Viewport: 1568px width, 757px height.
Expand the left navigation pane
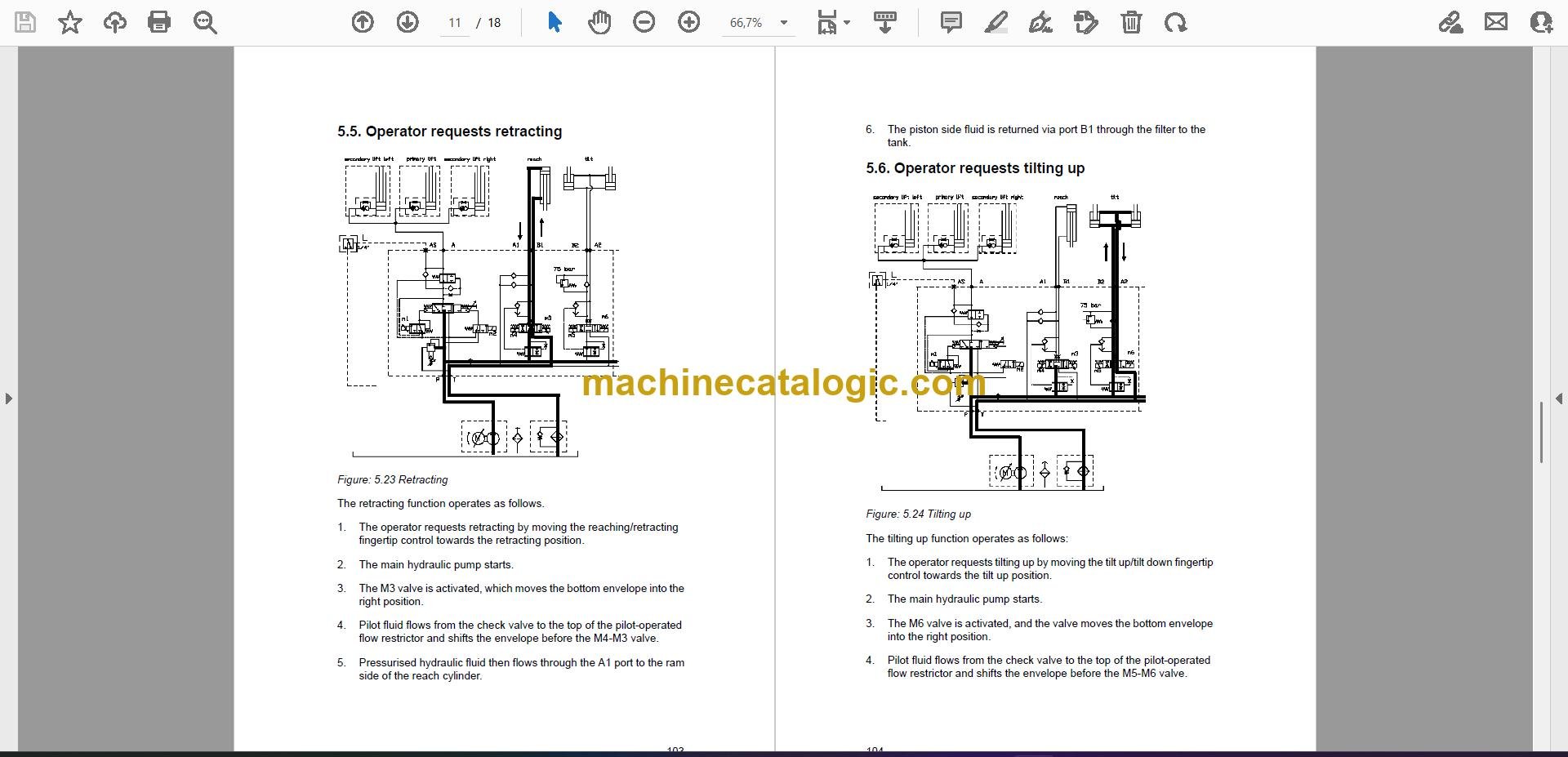8,399
